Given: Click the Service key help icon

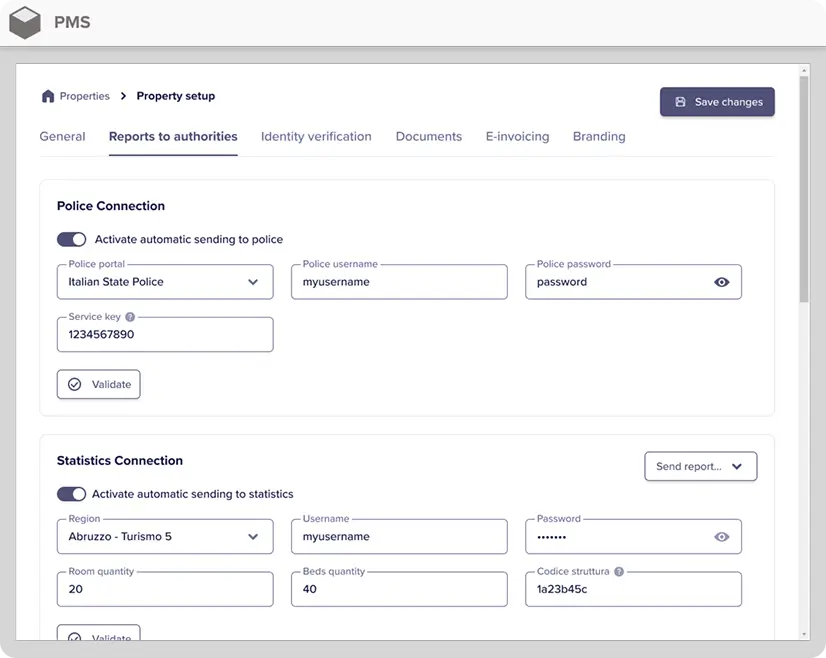Looking at the screenshot, I should pyautogui.click(x=130, y=317).
